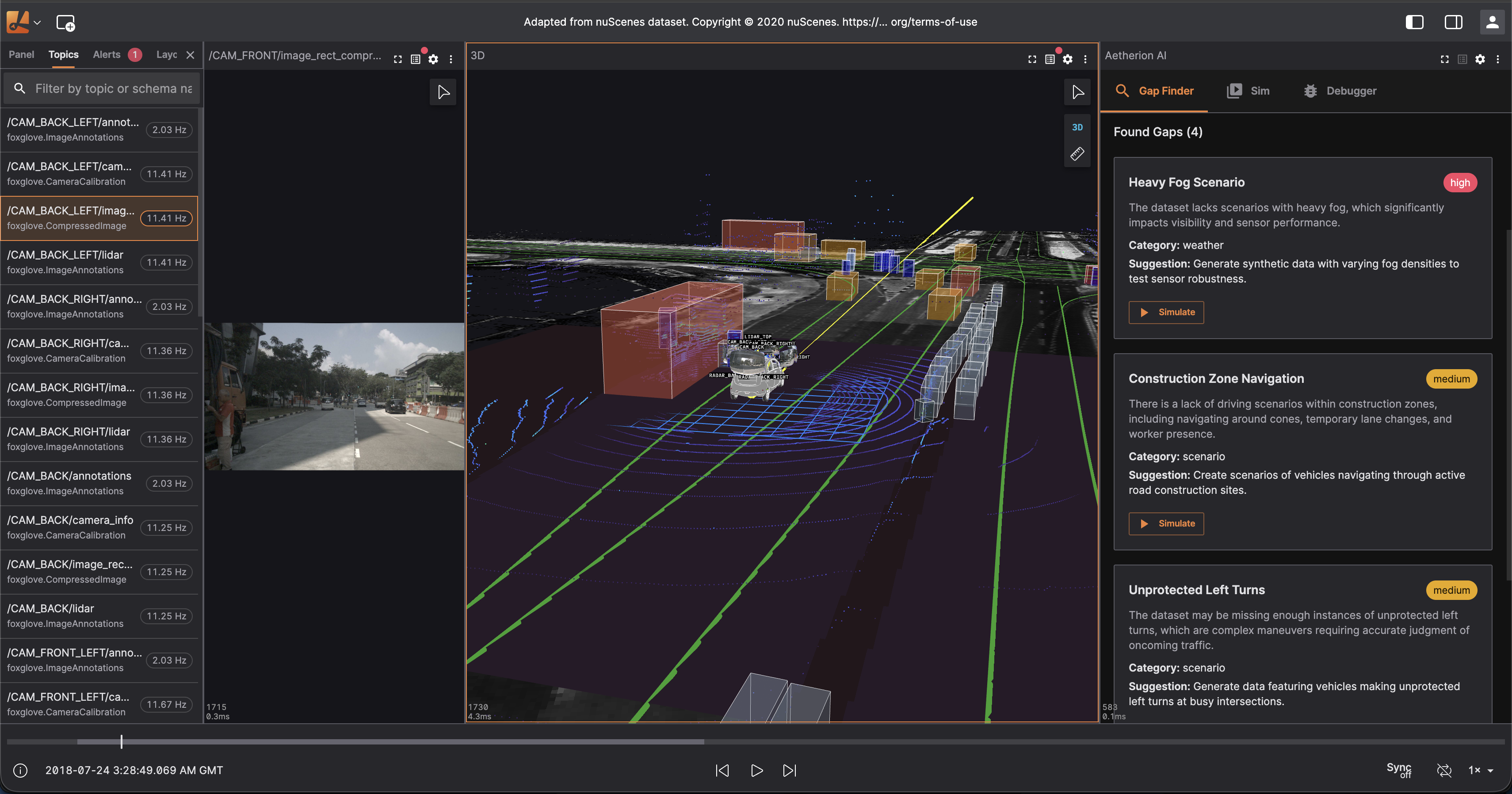The image size is (1512, 794).
Task: Toggle the left sidebar visibility
Action: tap(1414, 22)
